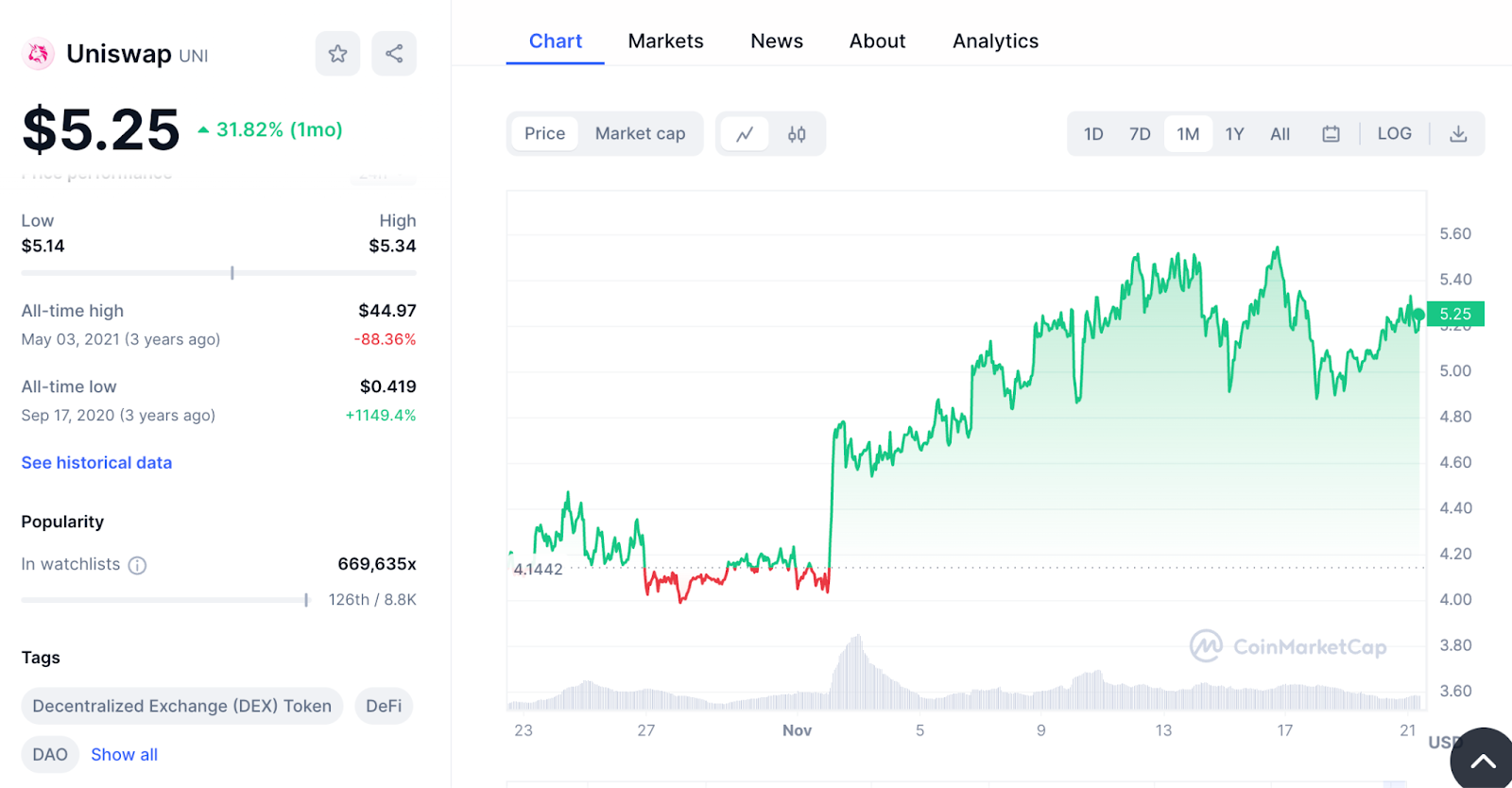Click the green end-point dot on chart line
Image resolution: width=1512 pixels, height=788 pixels.
[x=1418, y=315]
